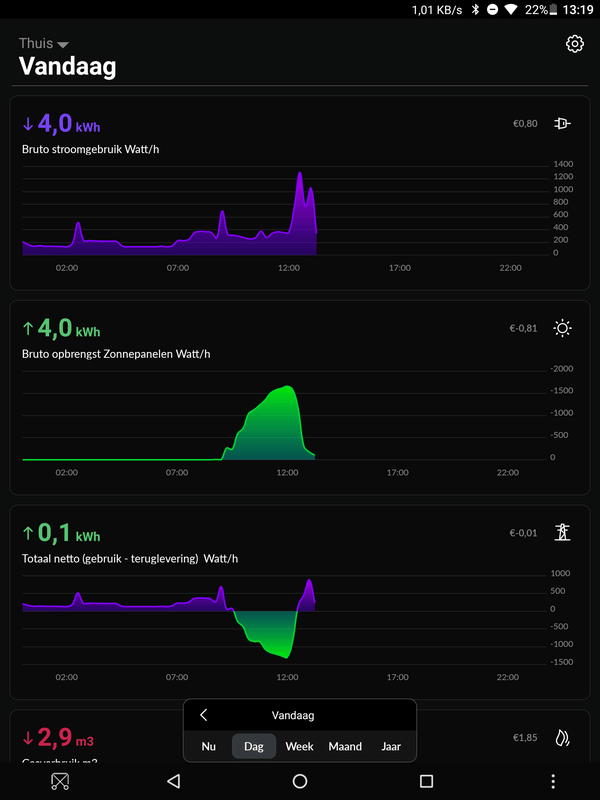Tap the €-0,01 net cost value
The image size is (600, 800).
(523, 533)
